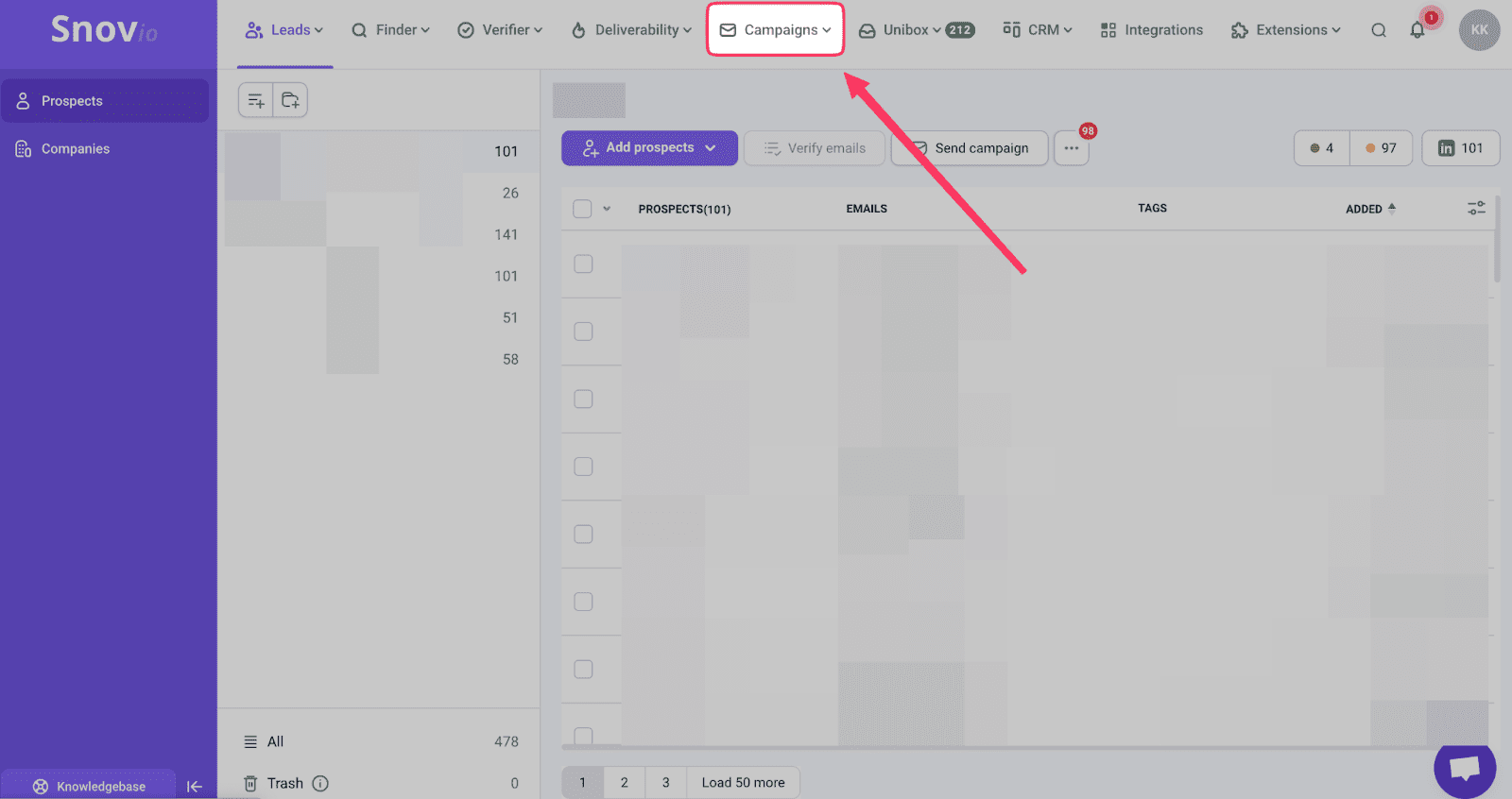Check the second prospect row checkbox
The height and width of the screenshot is (799, 1512).
click(x=583, y=331)
